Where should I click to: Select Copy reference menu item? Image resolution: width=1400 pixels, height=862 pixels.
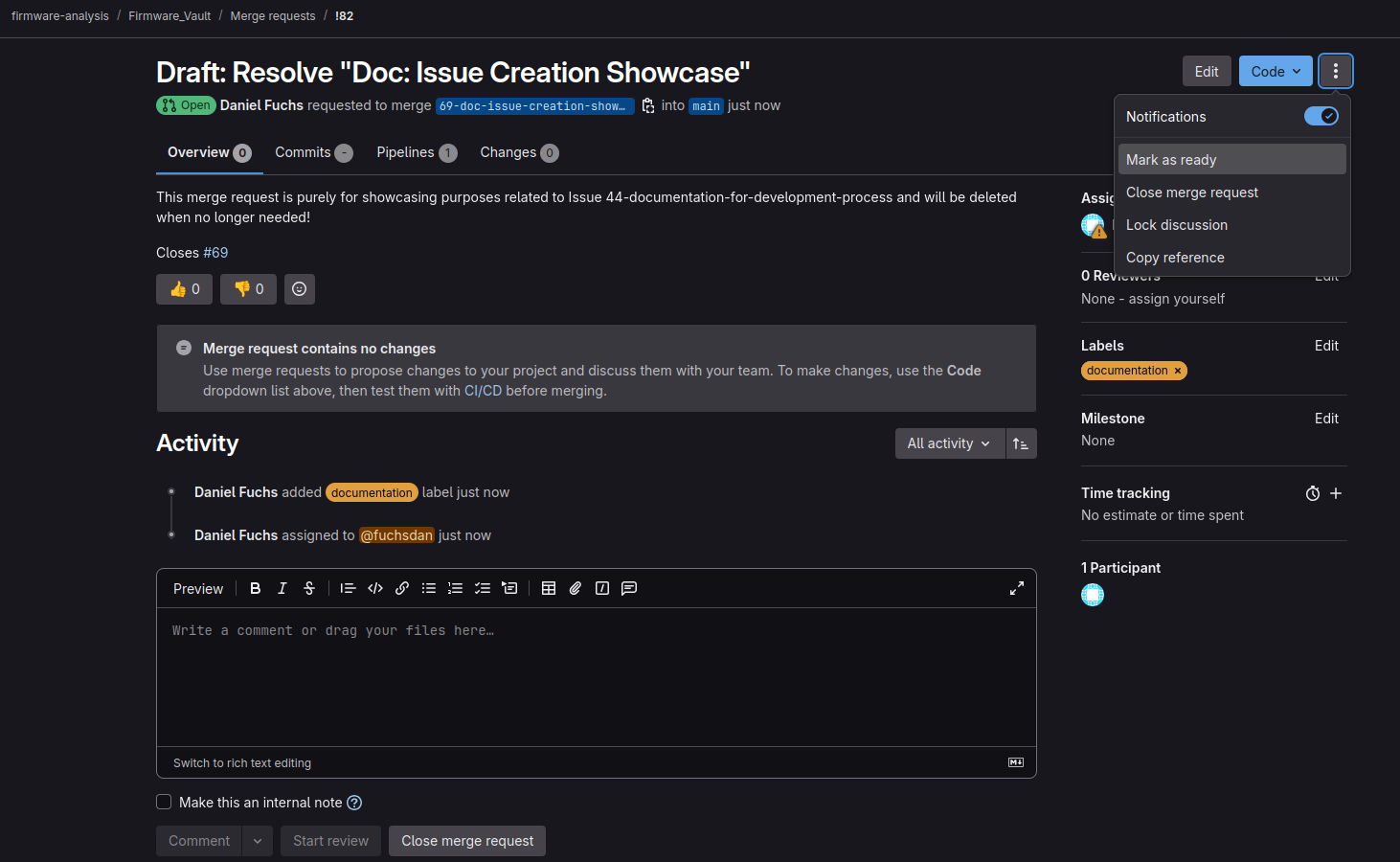tap(1232, 257)
